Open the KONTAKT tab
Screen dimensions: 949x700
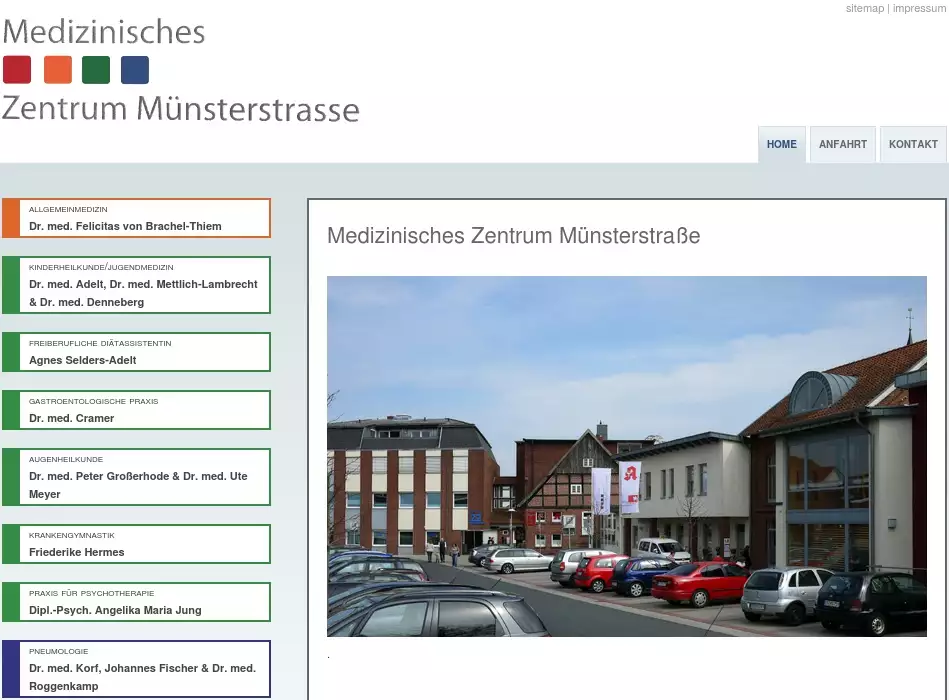[x=913, y=144]
